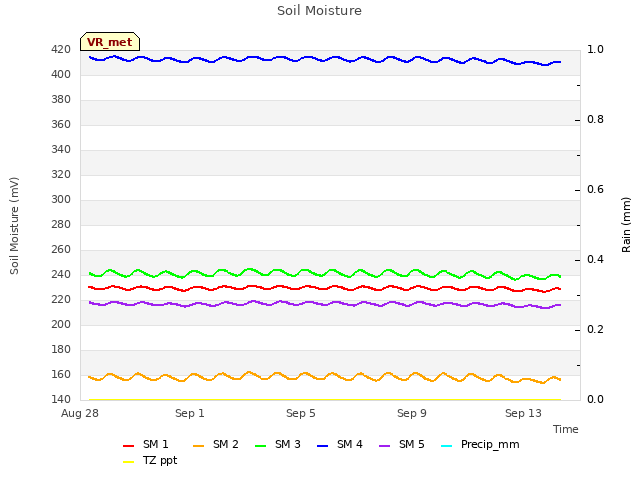
Task: Click the 1.0 rain axis label
Action: pos(595,50)
